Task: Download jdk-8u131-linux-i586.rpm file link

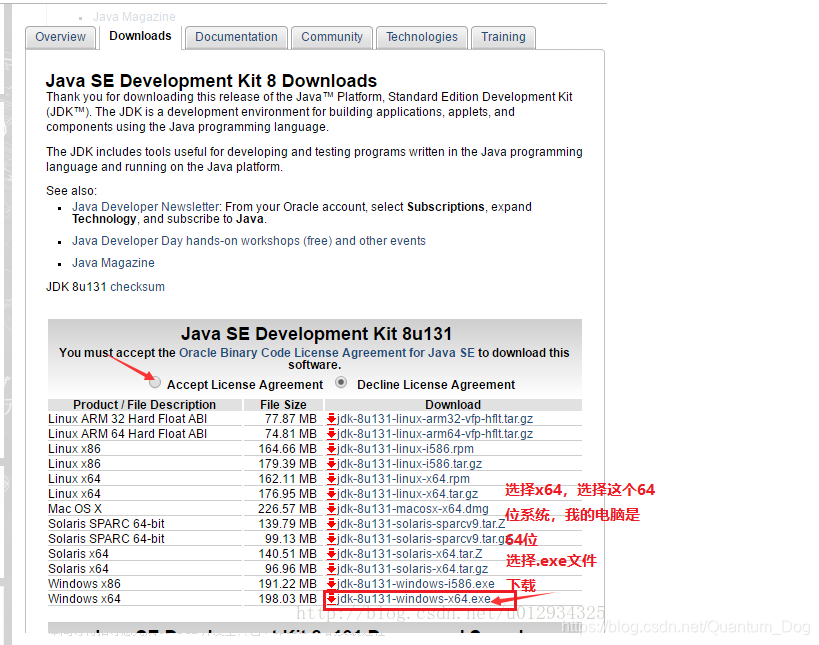Action: 405,449
